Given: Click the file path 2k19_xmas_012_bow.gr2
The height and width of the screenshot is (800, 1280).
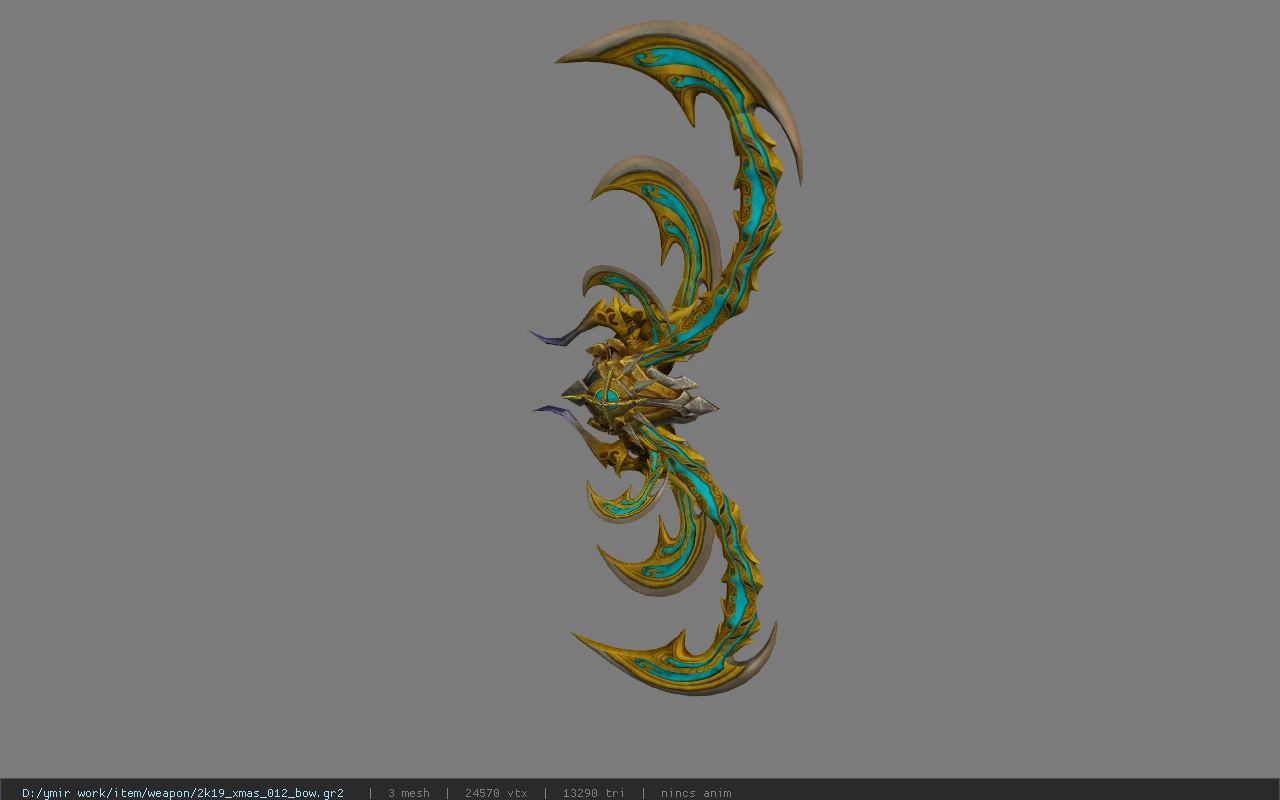Looking at the screenshot, I should coord(183,793).
